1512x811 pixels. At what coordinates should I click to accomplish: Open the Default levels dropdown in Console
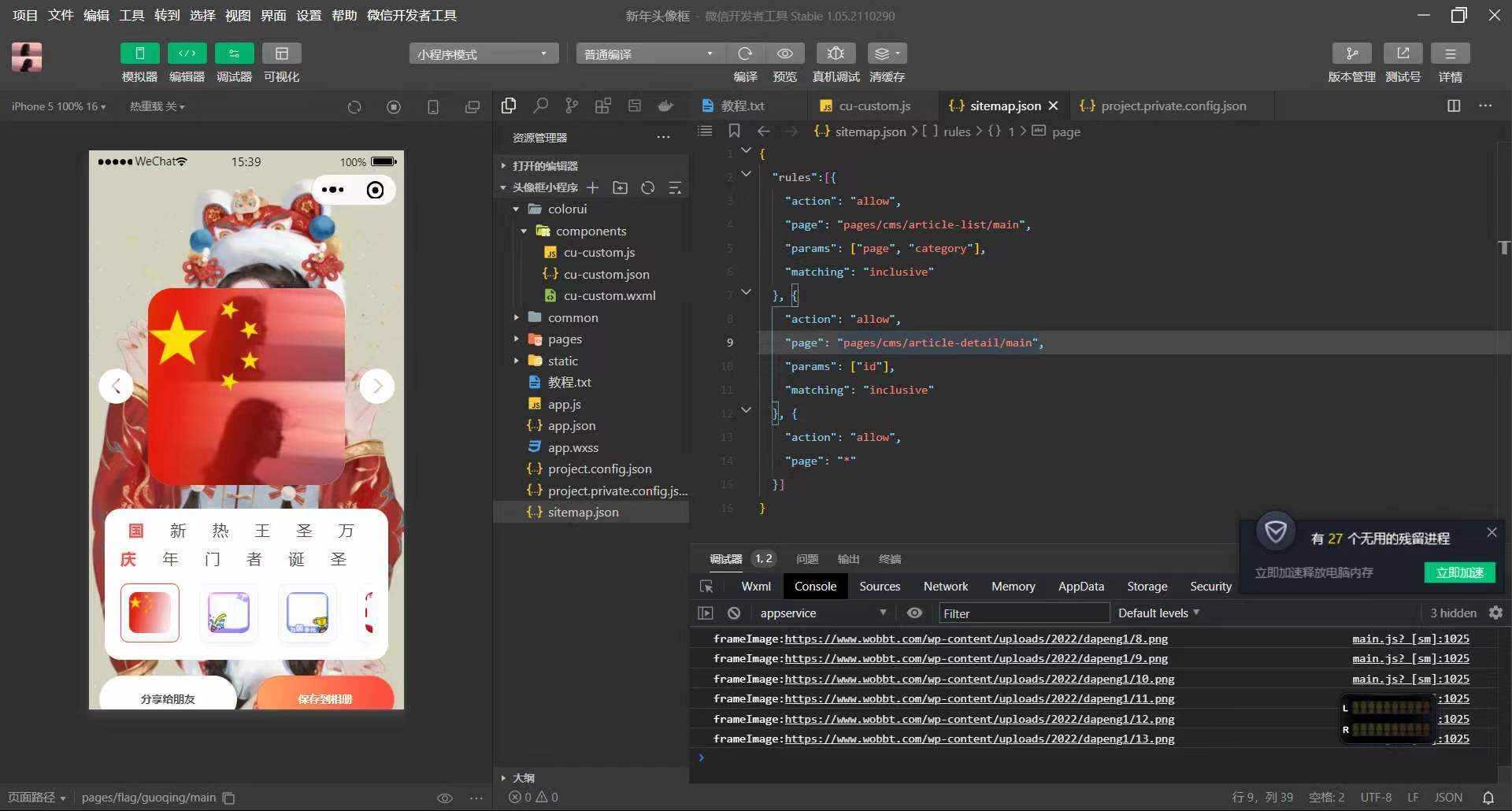(x=1158, y=613)
